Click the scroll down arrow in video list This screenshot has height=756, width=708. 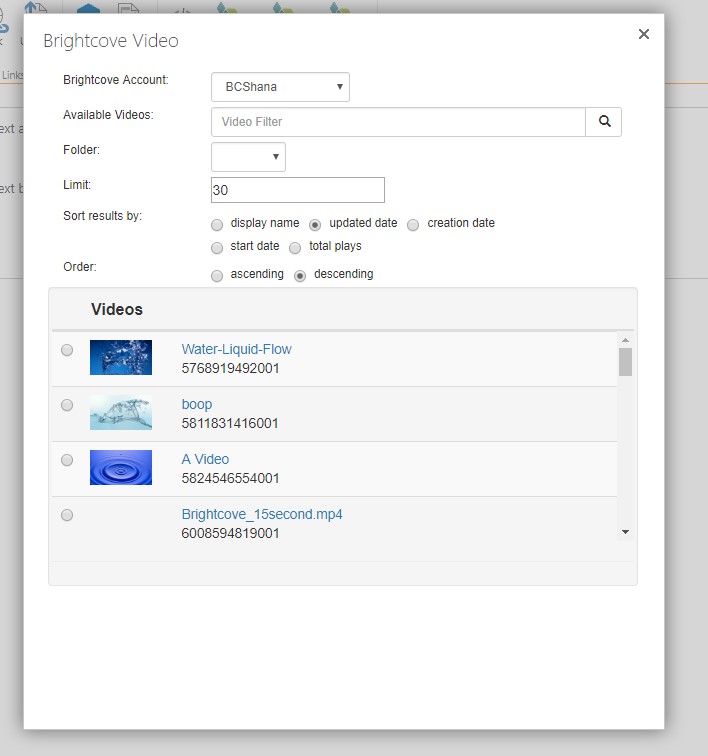click(625, 532)
